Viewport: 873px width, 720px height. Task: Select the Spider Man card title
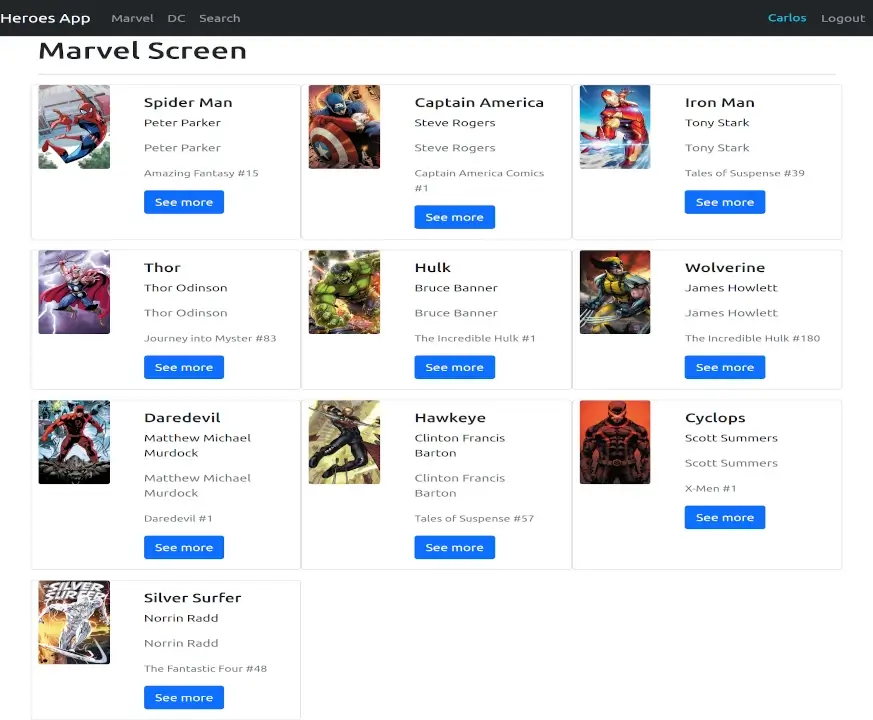[x=188, y=102]
